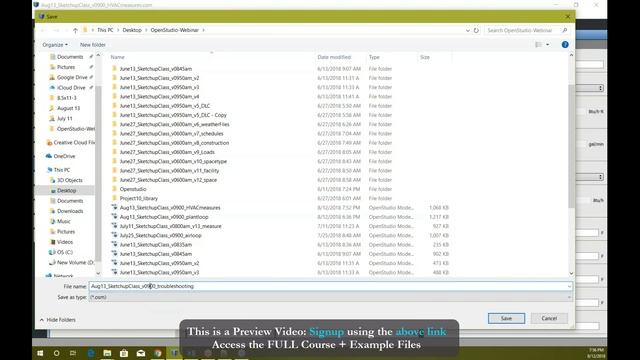Click the New folder button
This screenshot has width=640, height=360.
tap(93, 45)
